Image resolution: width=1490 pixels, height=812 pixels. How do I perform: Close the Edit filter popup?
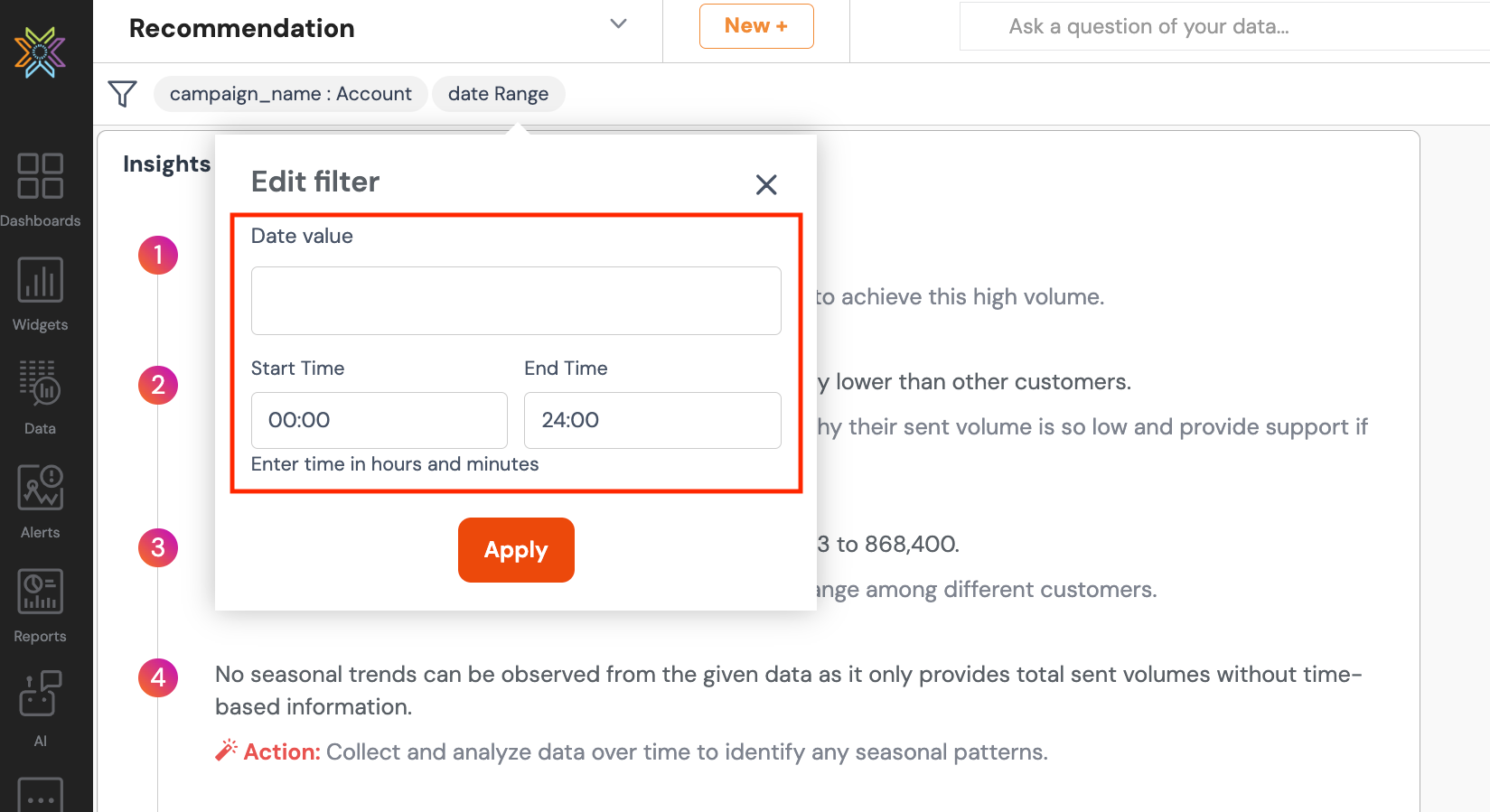[x=766, y=184]
